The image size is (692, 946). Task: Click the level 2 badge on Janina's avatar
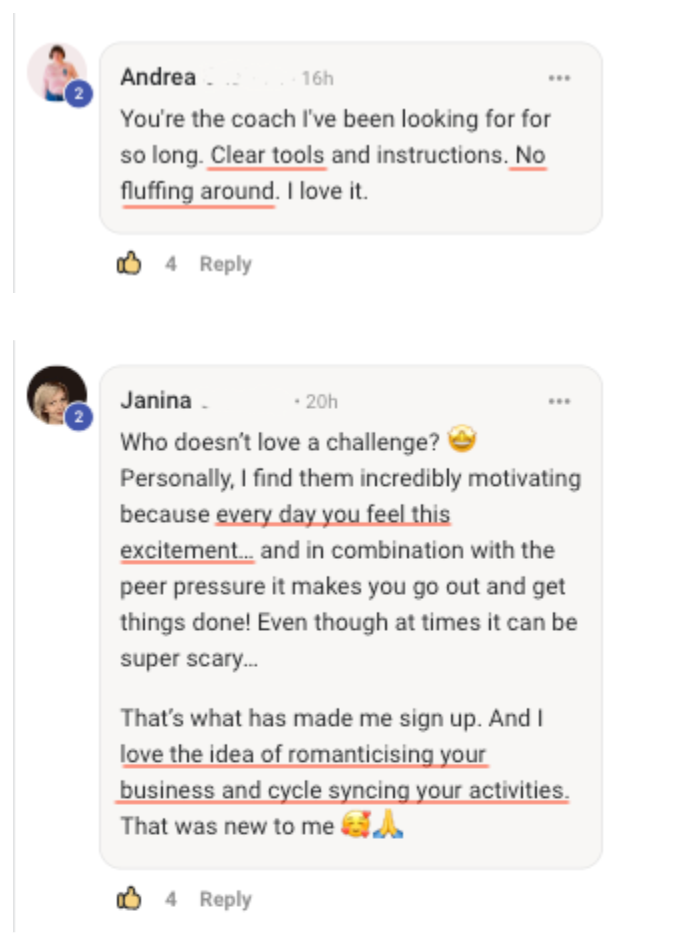click(79, 417)
